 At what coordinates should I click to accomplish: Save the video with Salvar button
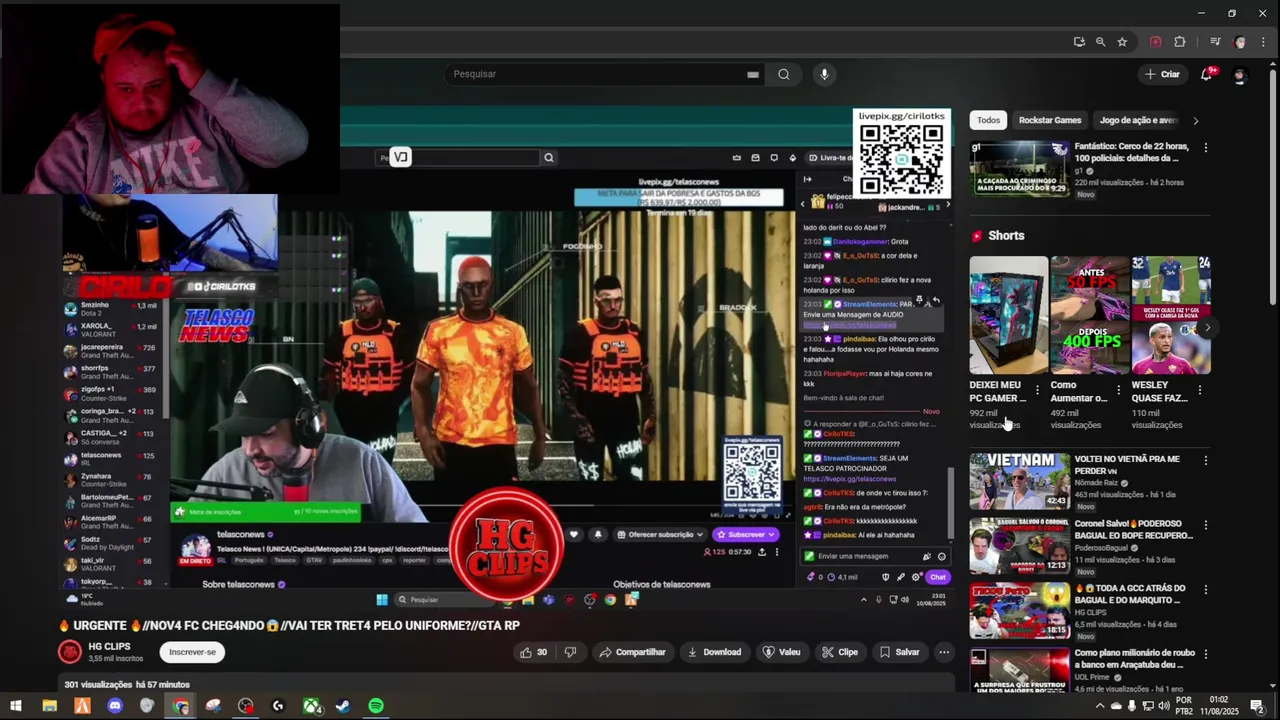click(899, 652)
